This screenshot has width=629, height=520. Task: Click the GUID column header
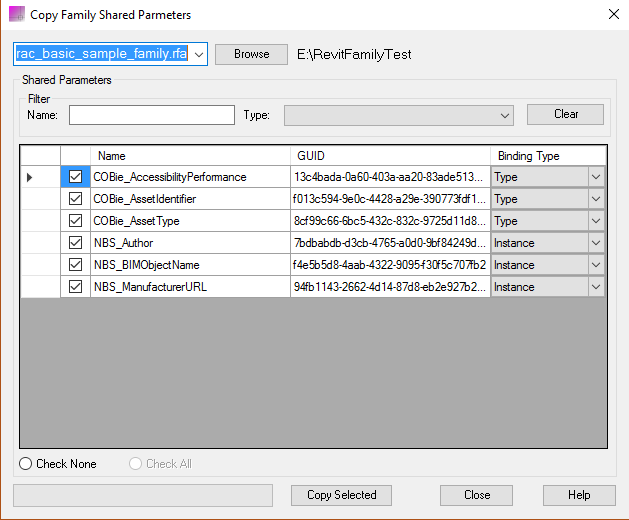click(x=390, y=156)
